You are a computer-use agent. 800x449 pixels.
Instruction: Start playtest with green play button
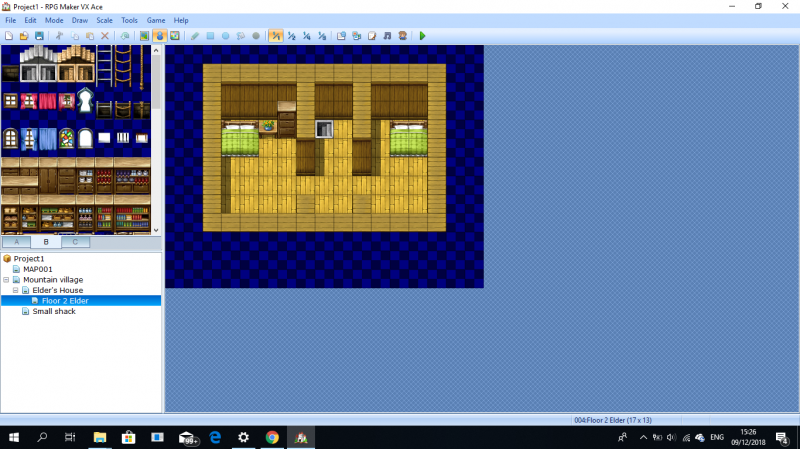pyautogui.click(x=422, y=36)
